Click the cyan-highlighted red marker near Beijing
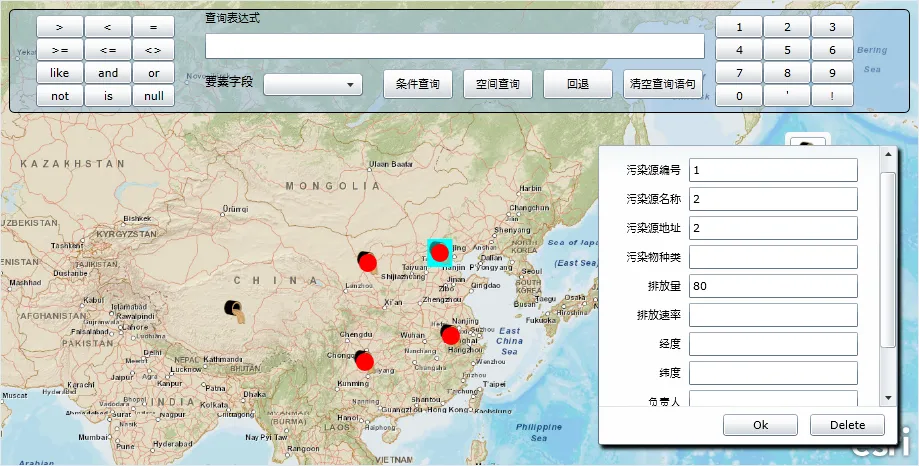Screen dimensions: 919x466 (x=439, y=251)
